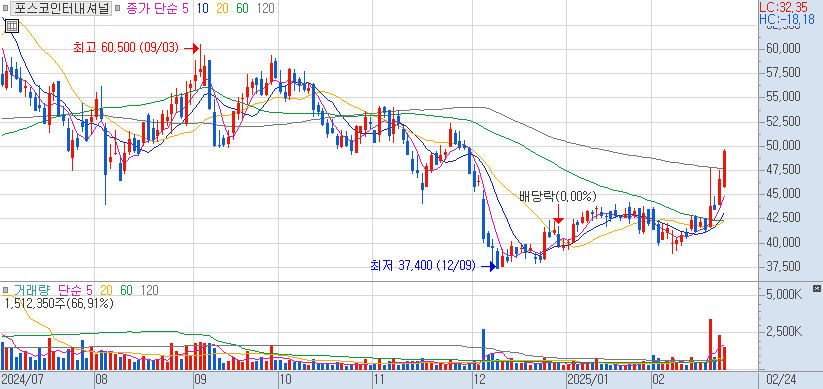Click the 45,000 price axis label
The width and height of the screenshot is (823, 389).
coord(783,194)
